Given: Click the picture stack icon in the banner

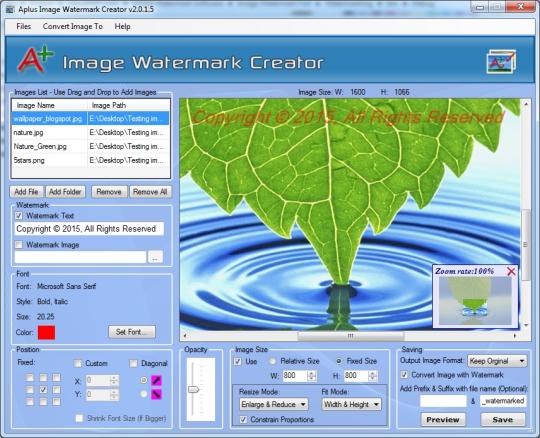Looking at the screenshot, I should 501,62.
